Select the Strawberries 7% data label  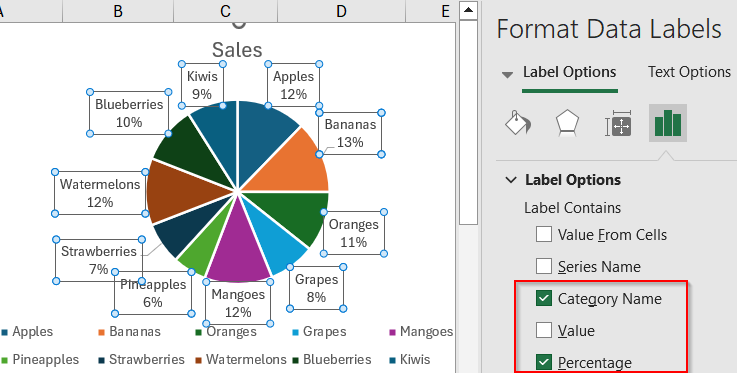[99, 260]
